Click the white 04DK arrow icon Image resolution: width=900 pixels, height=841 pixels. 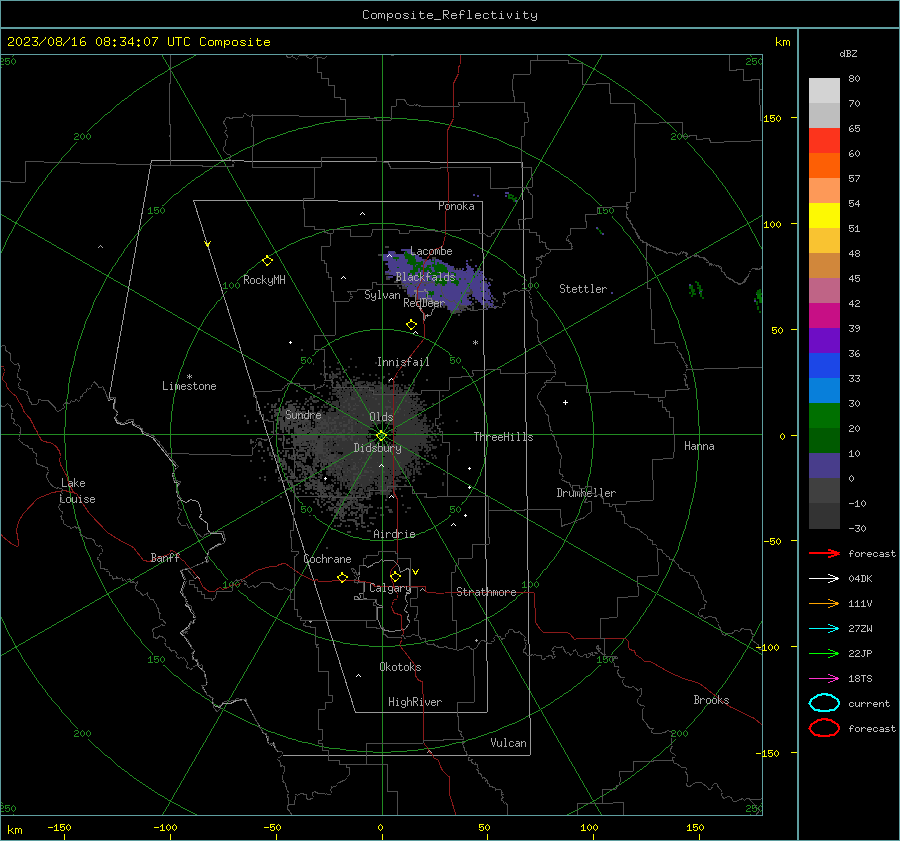pos(824,579)
